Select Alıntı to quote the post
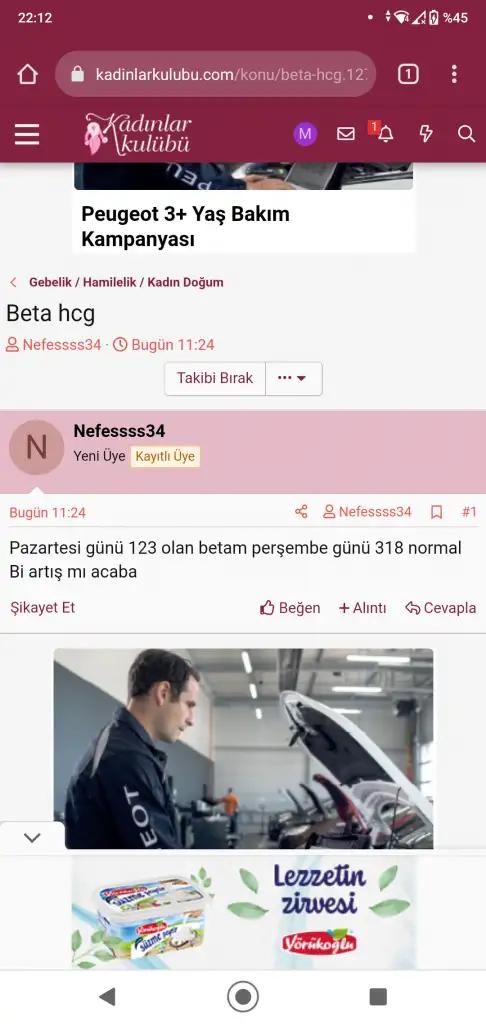This screenshot has height=1024, width=486. coord(363,608)
